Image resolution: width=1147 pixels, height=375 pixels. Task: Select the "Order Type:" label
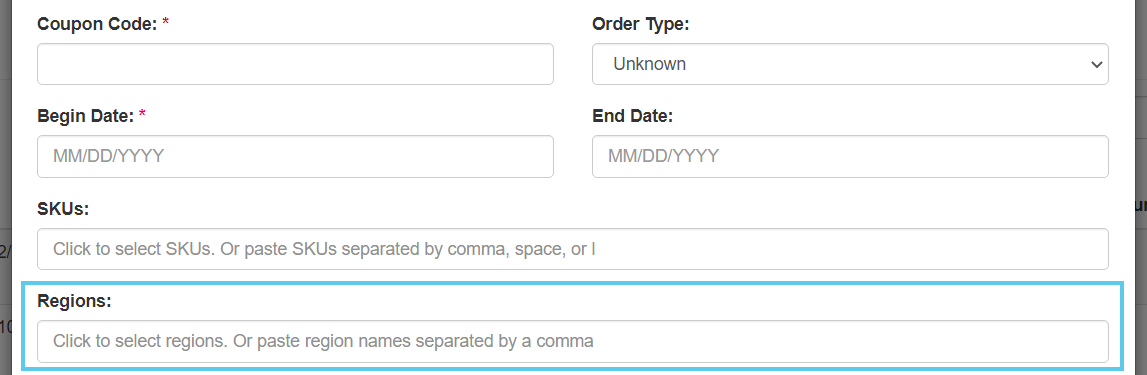pyautogui.click(x=641, y=23)
